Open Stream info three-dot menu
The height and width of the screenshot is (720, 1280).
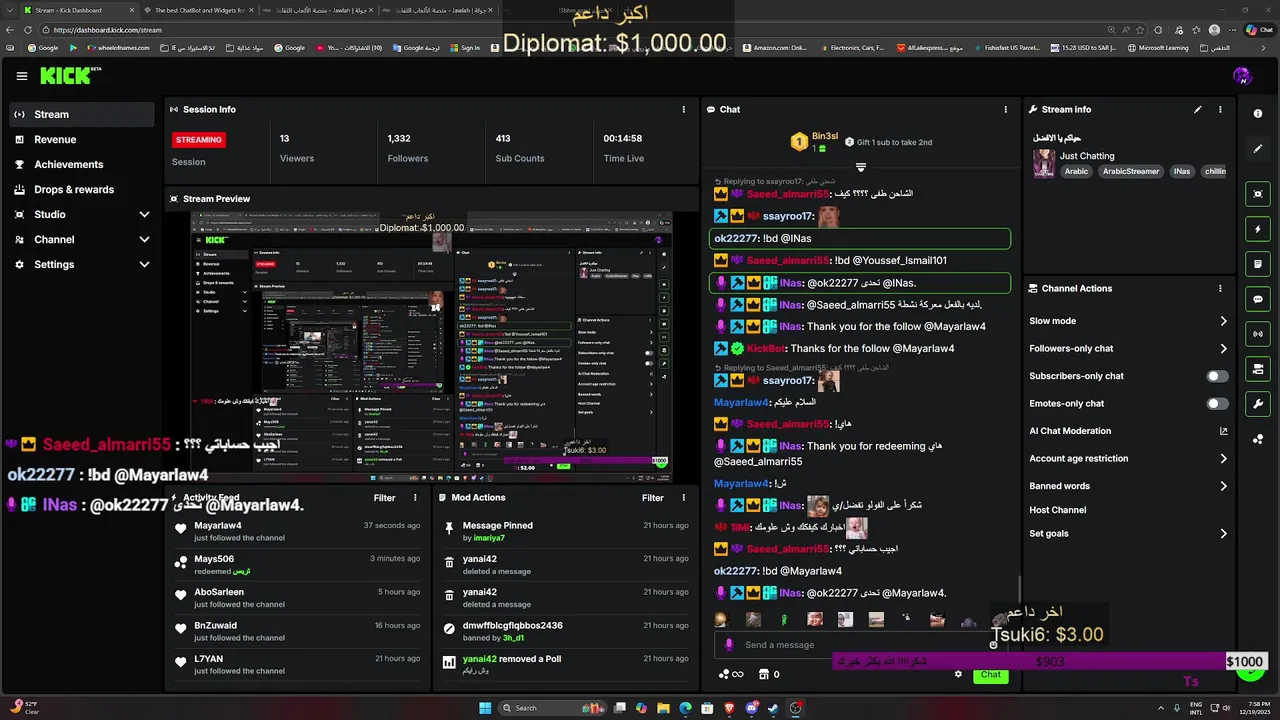1220,109
